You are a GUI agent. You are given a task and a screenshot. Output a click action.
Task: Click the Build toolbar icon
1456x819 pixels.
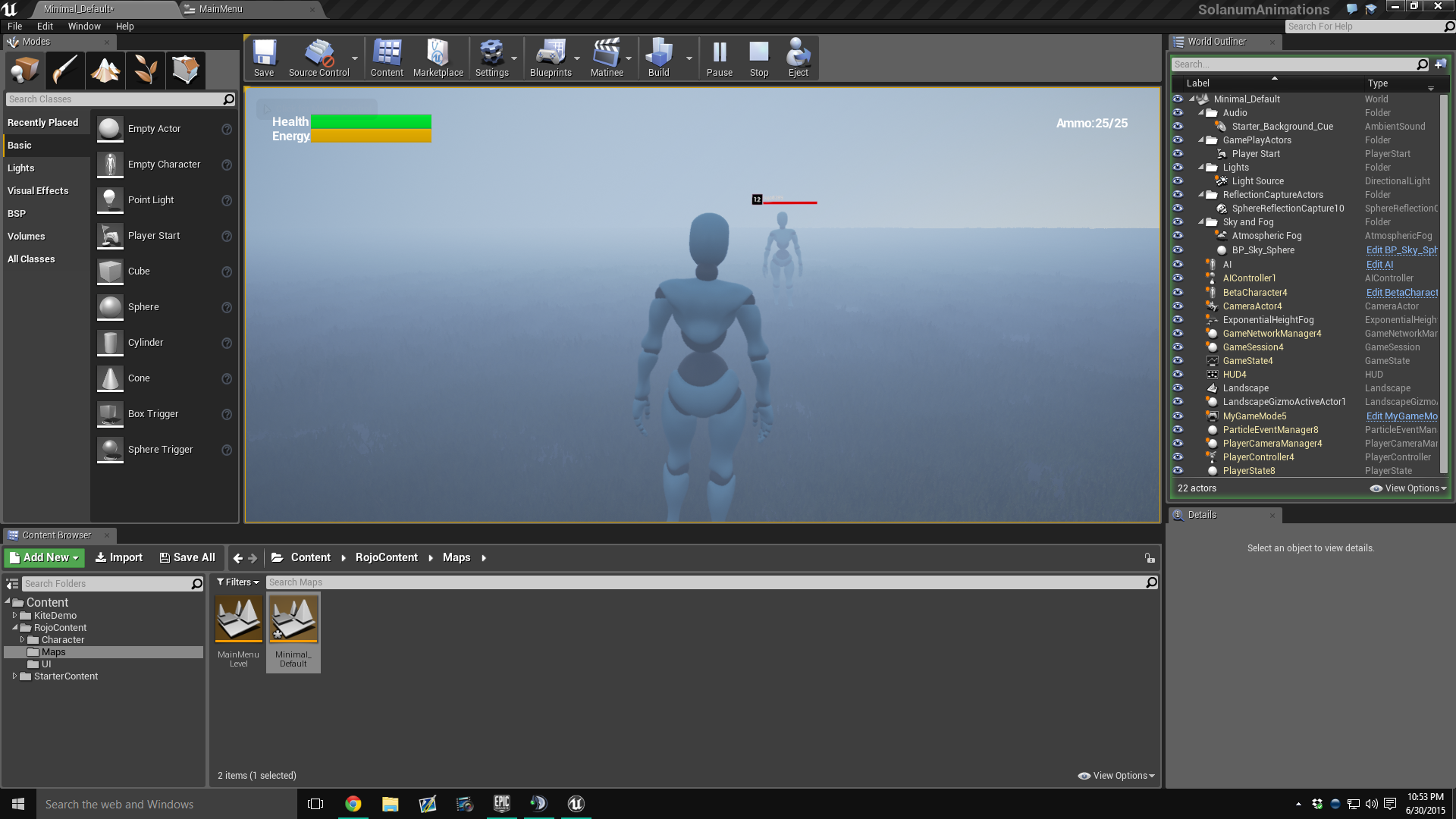[659, 58]
